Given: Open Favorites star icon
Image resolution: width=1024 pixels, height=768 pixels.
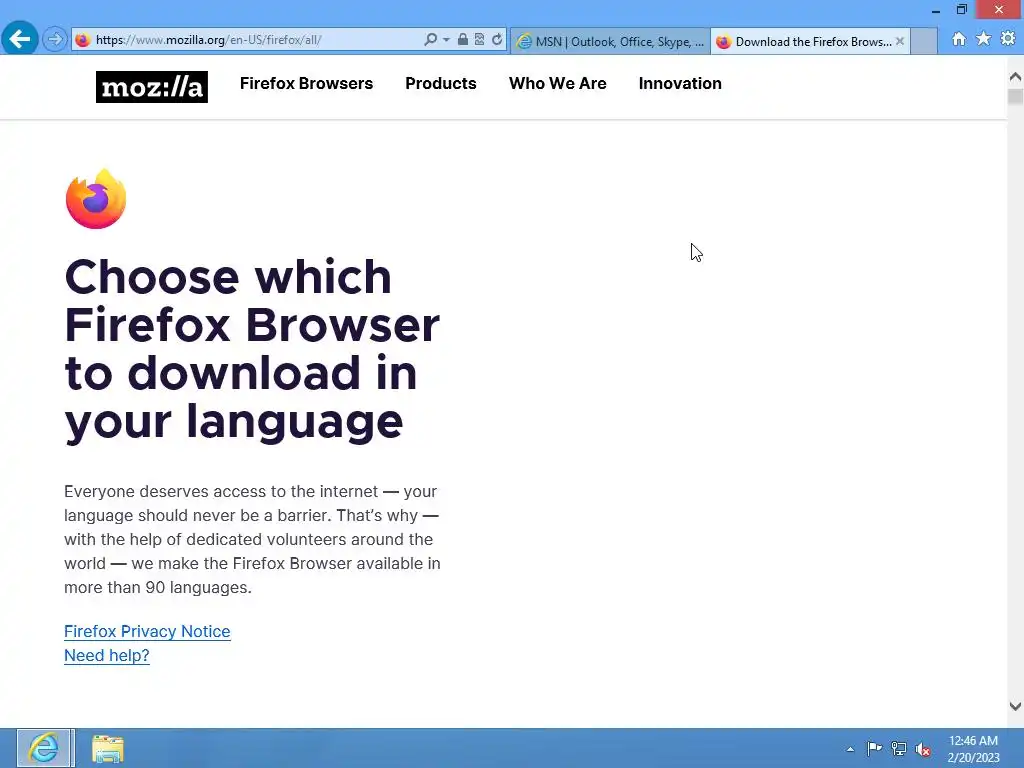Looking at the screenshot, I should click(983, 39).
